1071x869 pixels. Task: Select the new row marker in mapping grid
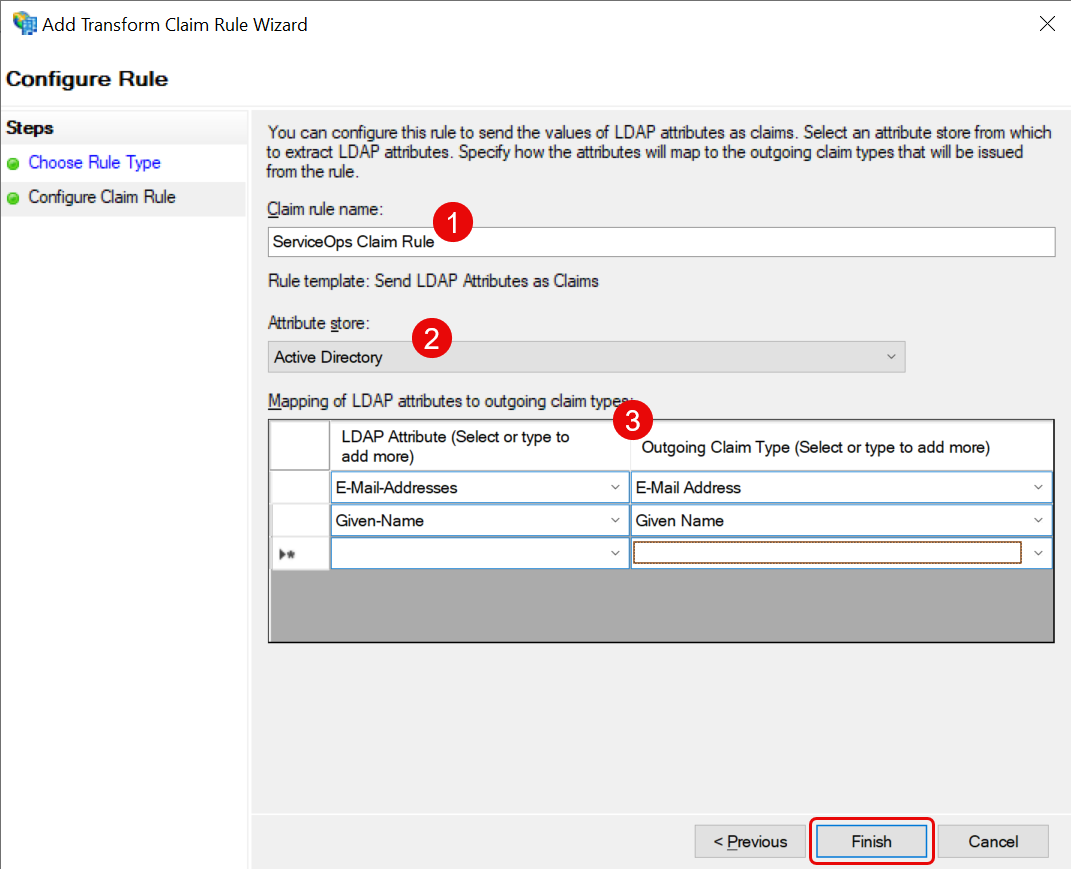300,553
